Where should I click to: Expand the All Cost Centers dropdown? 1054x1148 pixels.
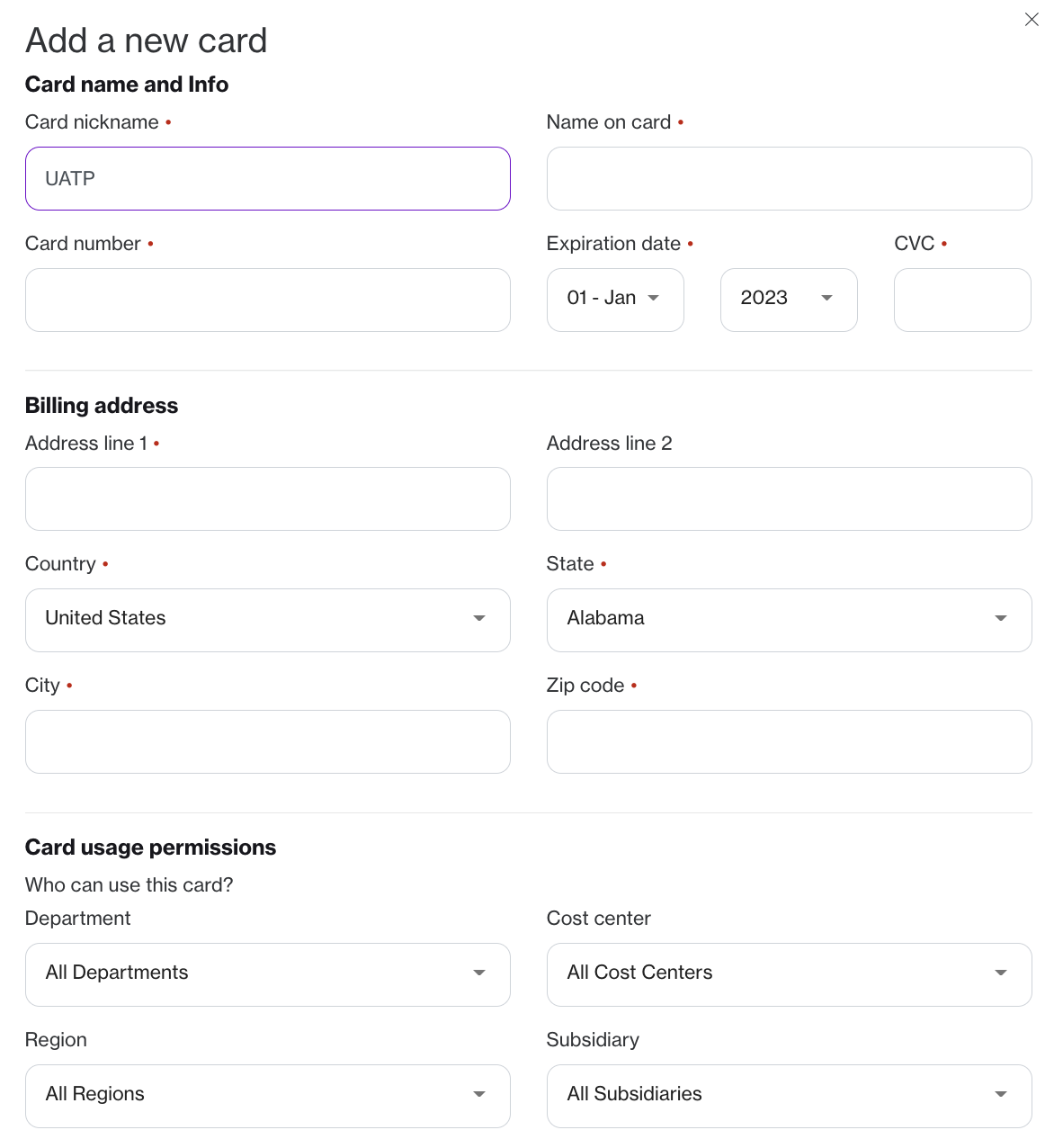pyautogui.click(x=789, y=975)
